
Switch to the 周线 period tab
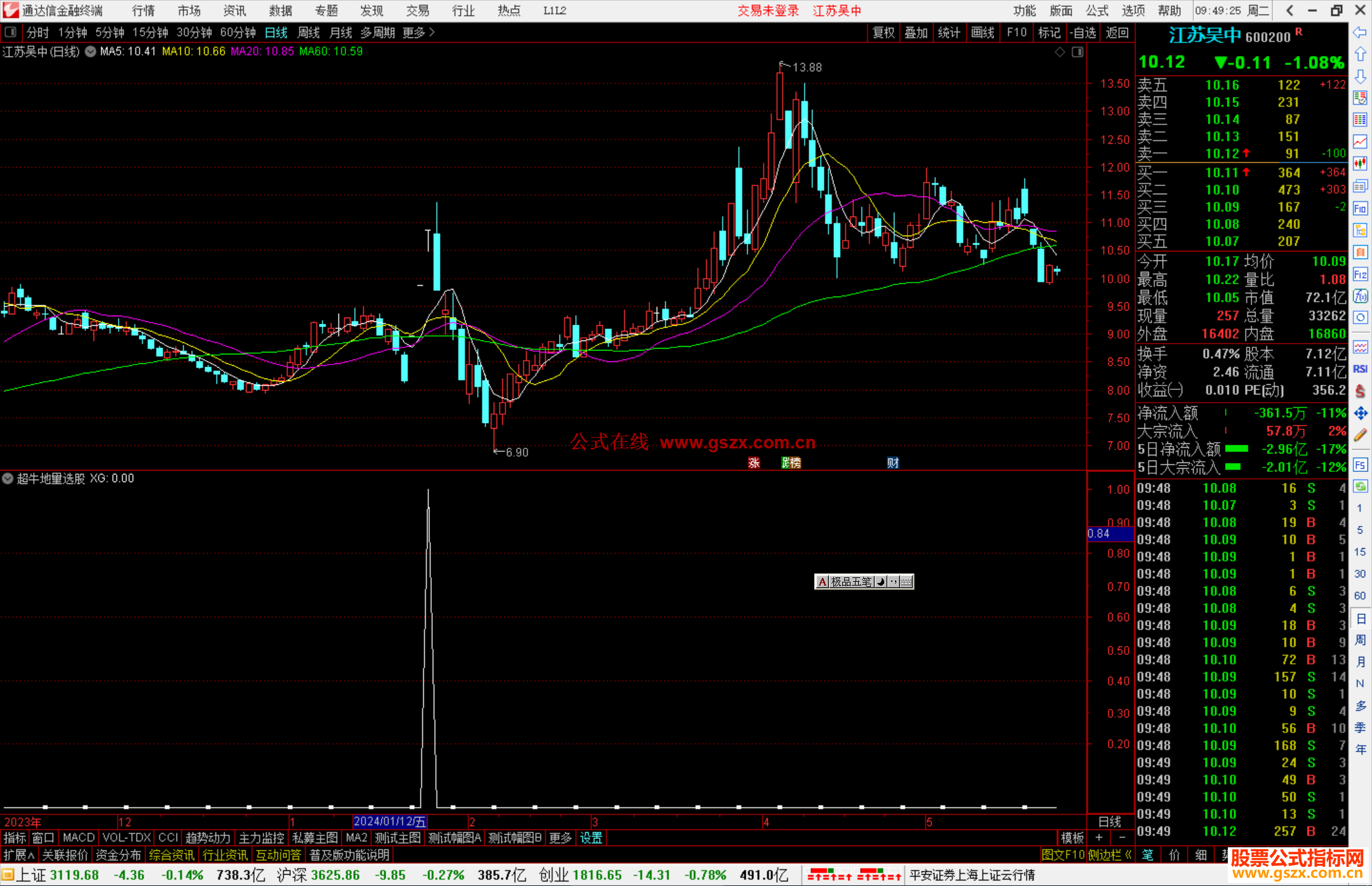point(308,32)
